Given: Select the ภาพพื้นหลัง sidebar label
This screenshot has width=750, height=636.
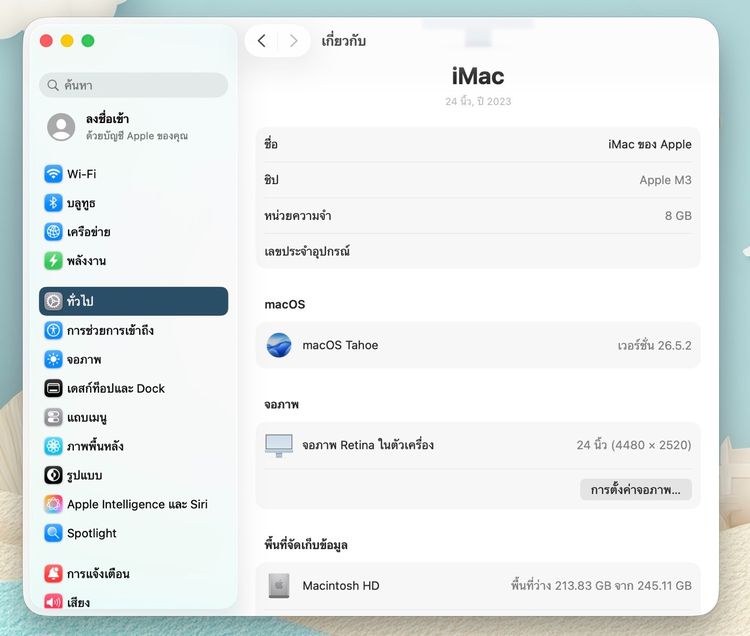Looking at the screenshot, I should coord(95,446).
